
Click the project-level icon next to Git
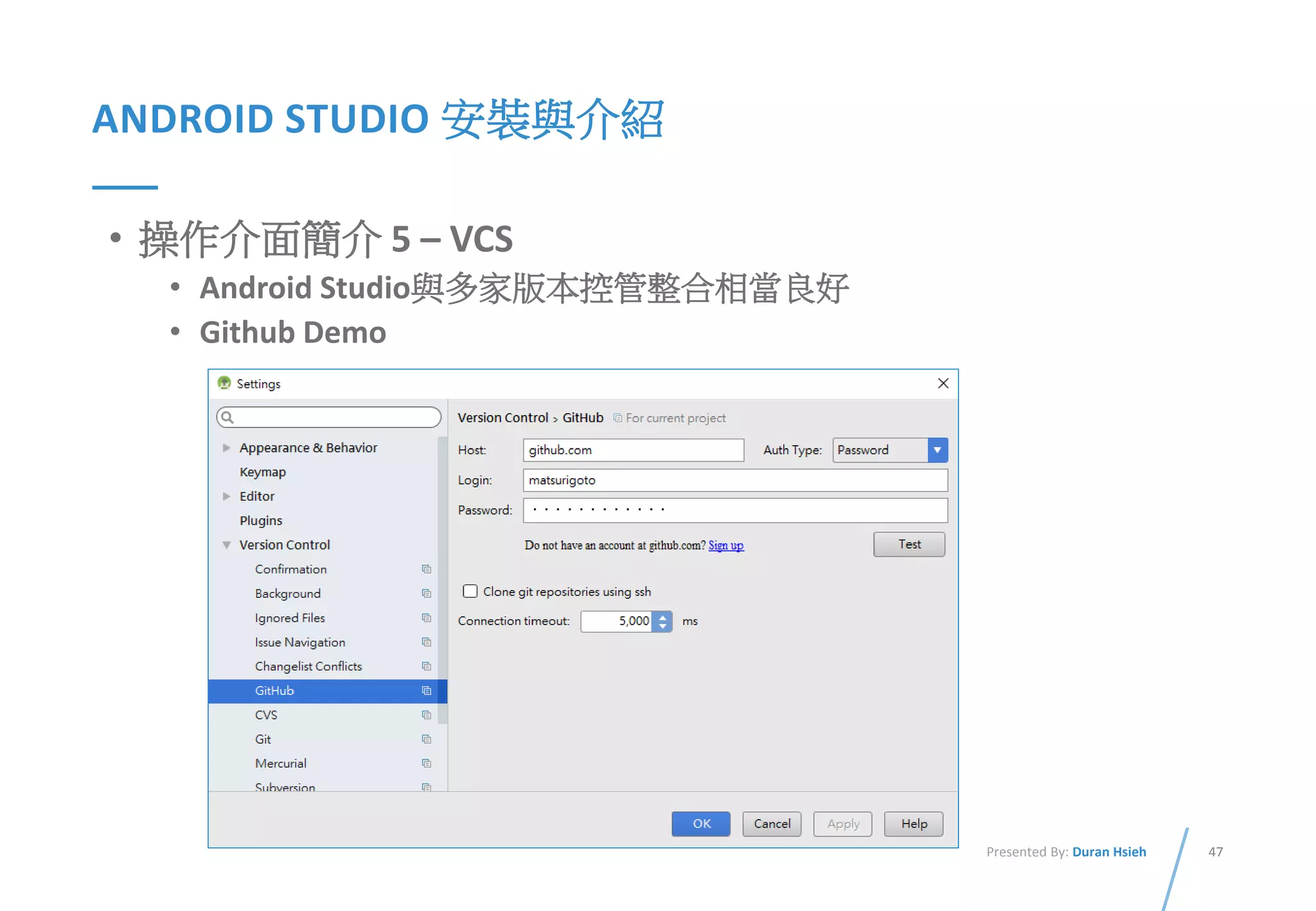(426, 739)
